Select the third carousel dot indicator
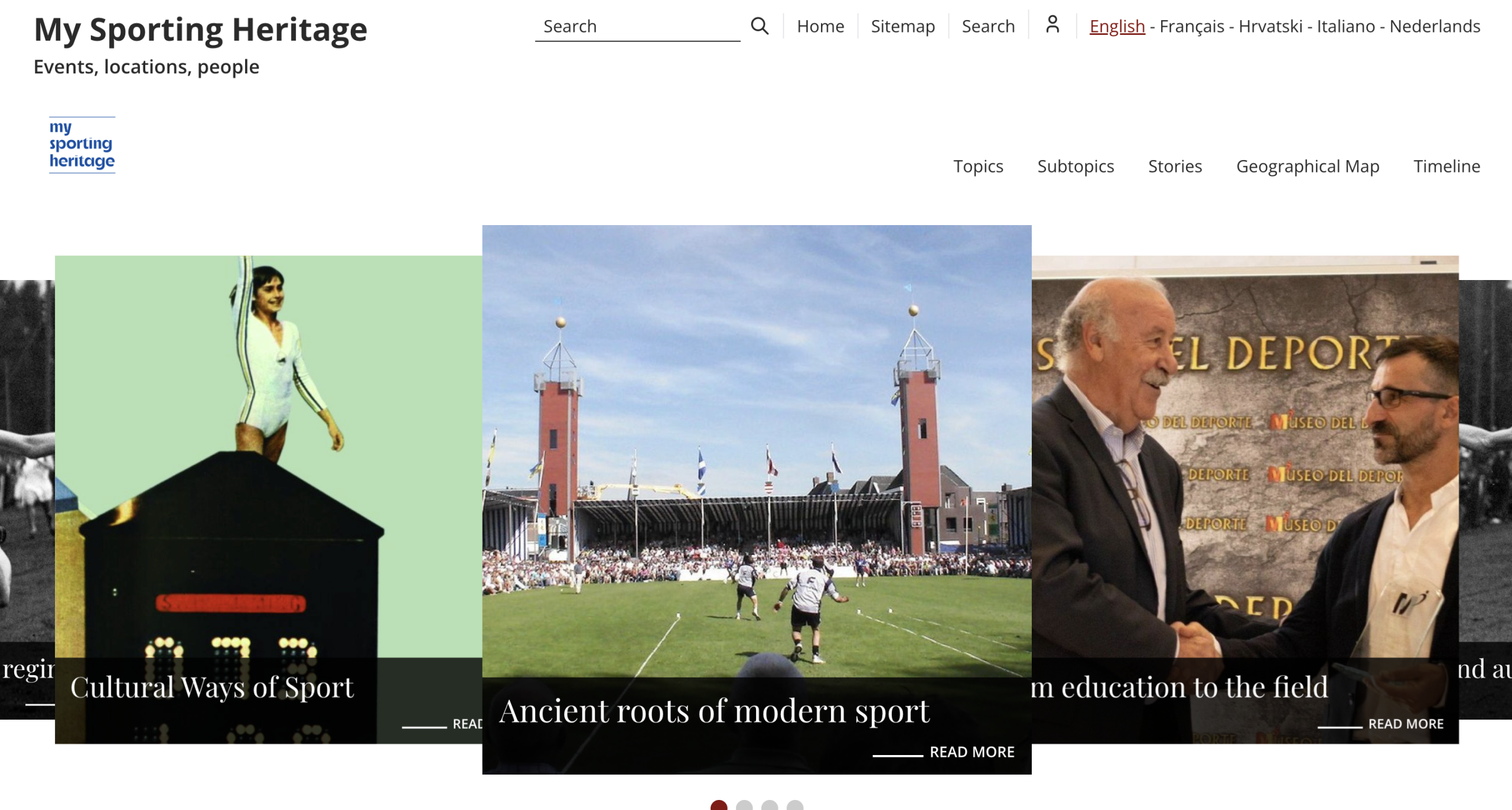This screenshot has height=810, width=1512. pyautogui.click(x=770, y=805)
